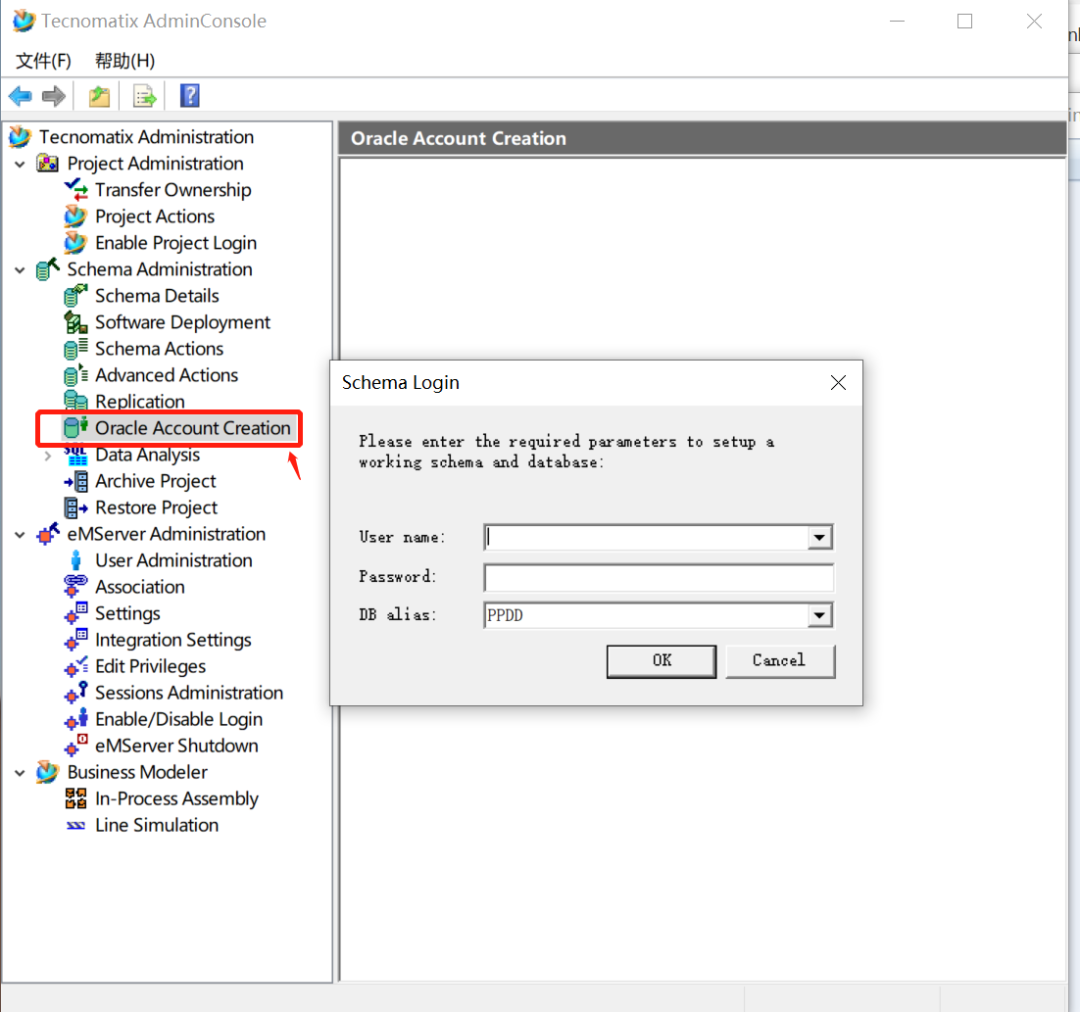This screenshot has width=1080, height=1012.
Task: Click the Replication icon
Action: pos(76,401)
